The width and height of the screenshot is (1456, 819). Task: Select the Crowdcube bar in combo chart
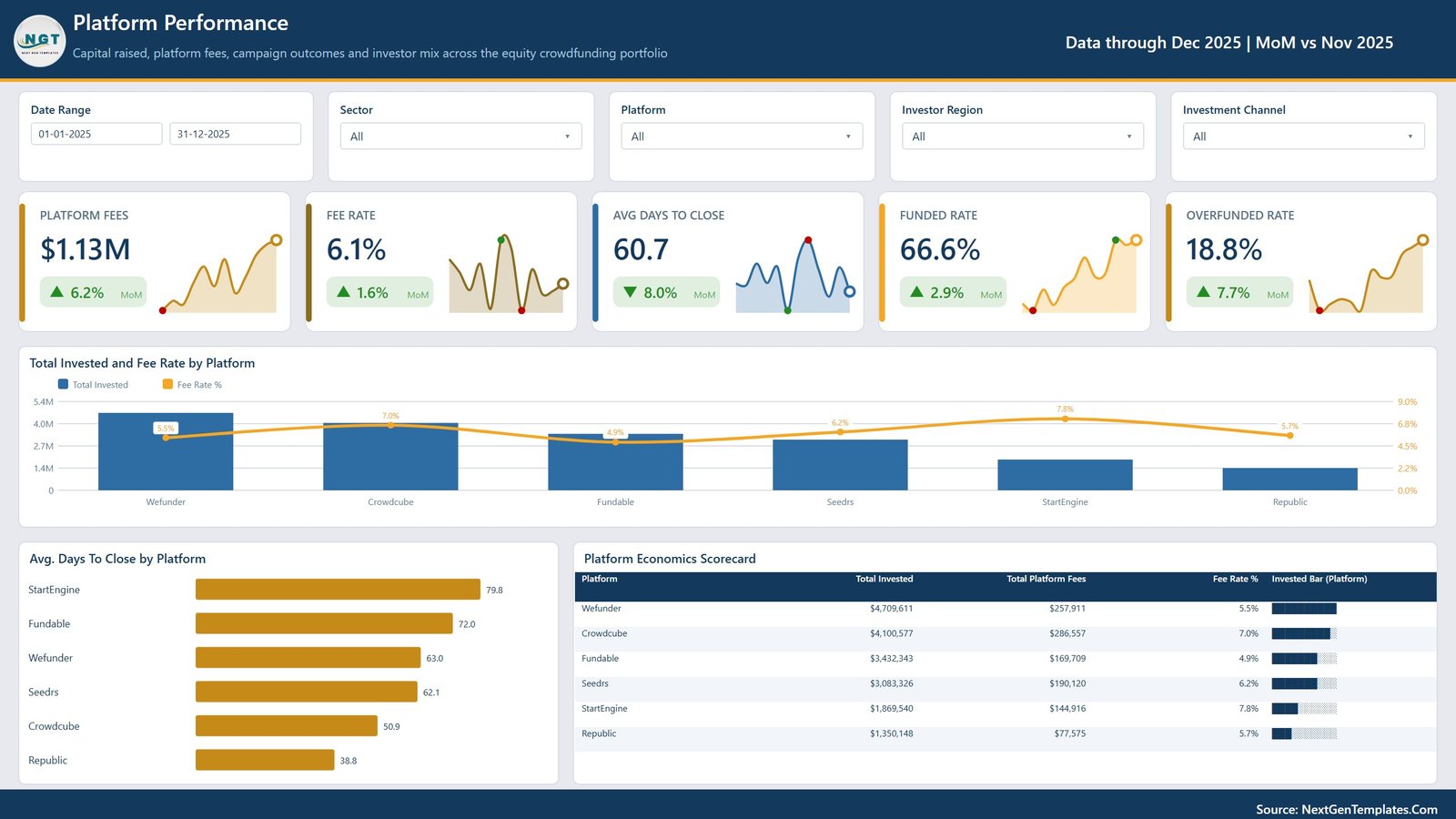390,457
